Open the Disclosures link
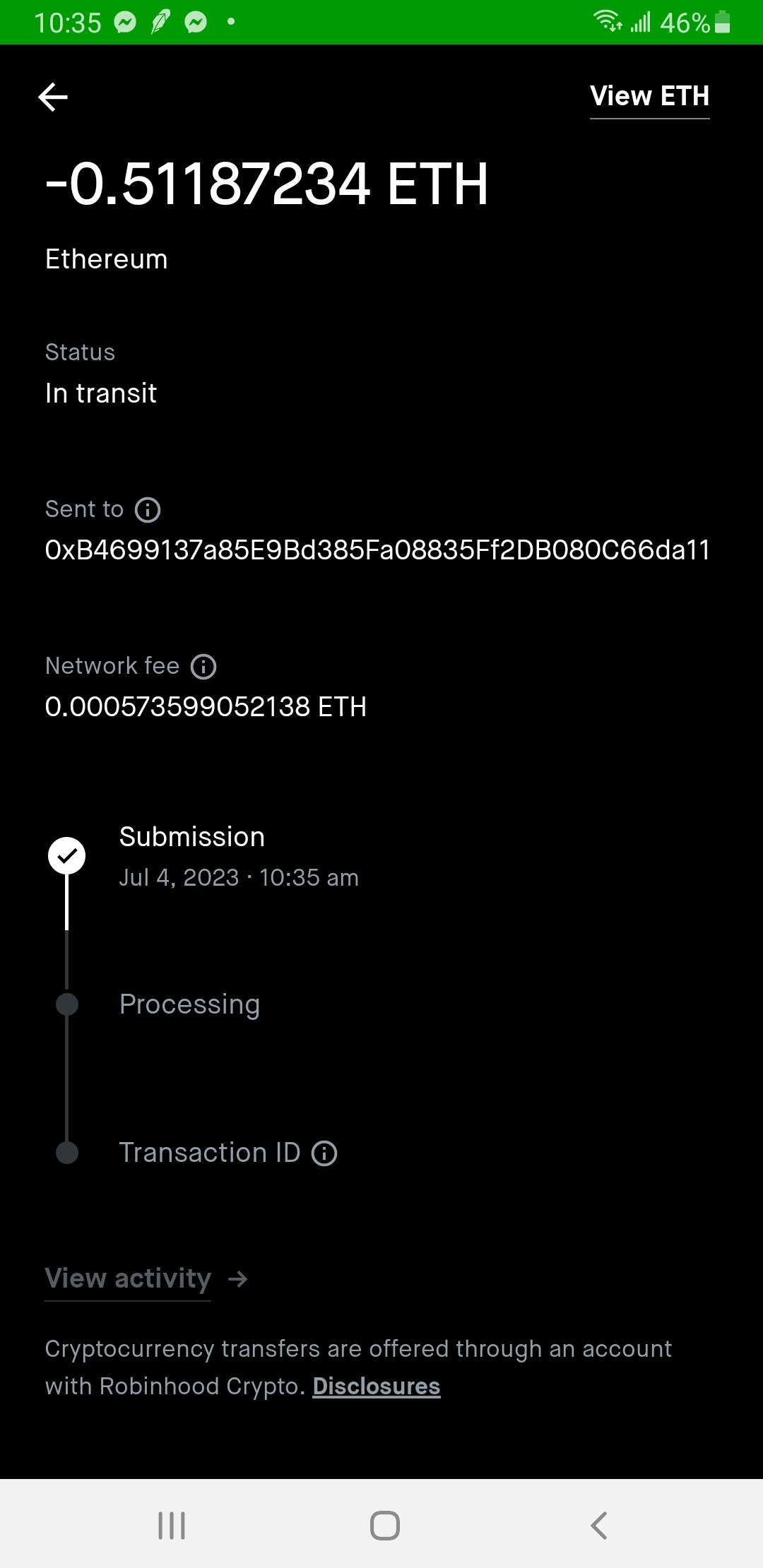Image resolution: width=763 pixels, height=1568 pixels. pos(377,1386)
